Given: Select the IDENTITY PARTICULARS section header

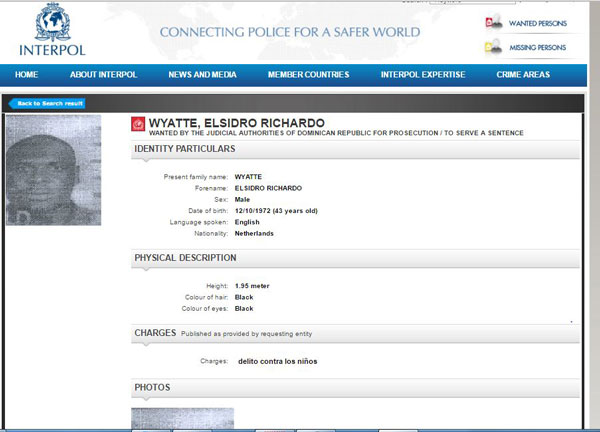Looking at the screenshot, I should coord(355,149).
